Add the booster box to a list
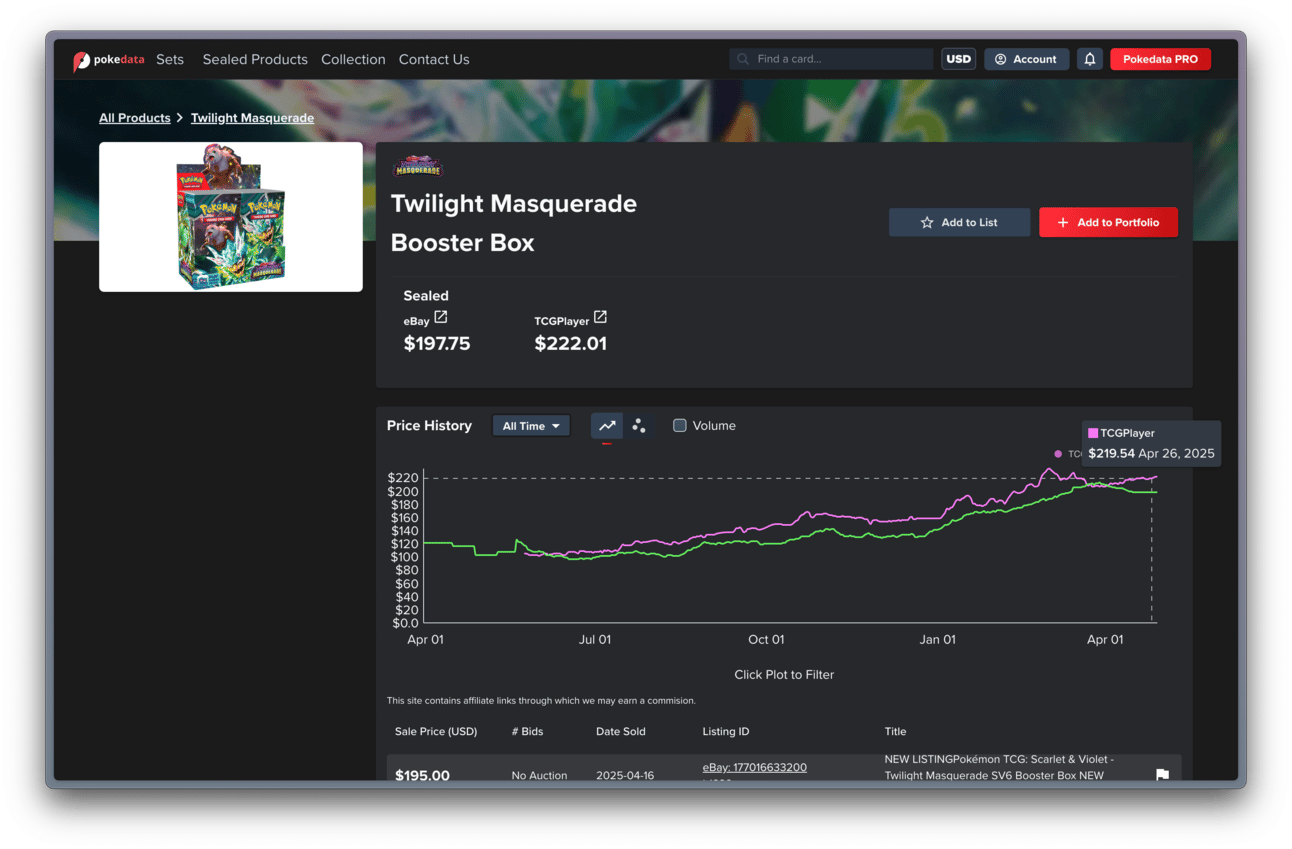 point(959,222)
